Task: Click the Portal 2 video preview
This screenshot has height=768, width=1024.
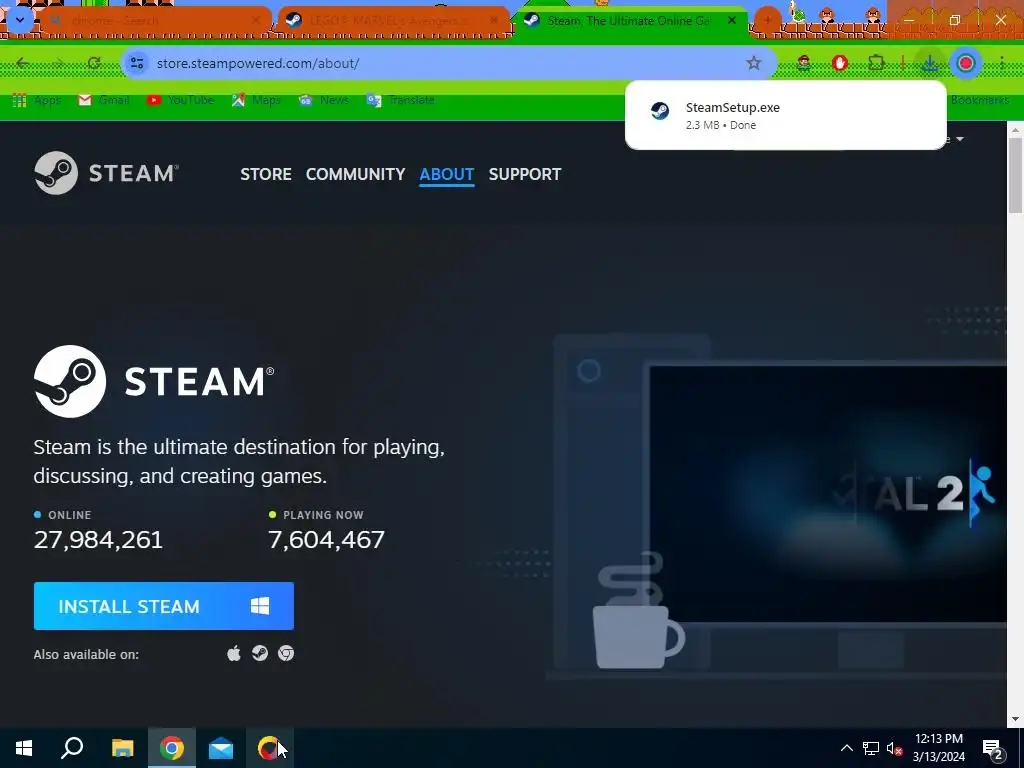Action: tap(827, 494)
